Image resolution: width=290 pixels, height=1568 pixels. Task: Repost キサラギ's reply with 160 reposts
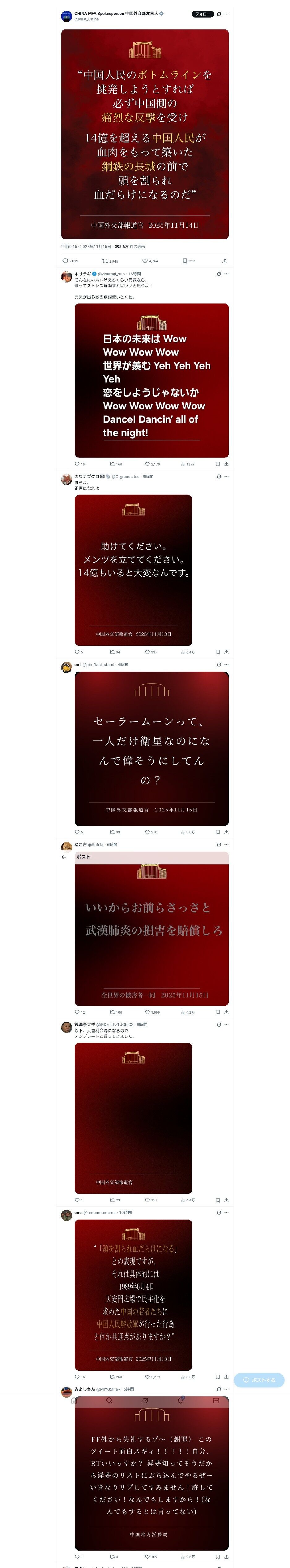click(116, 464)
